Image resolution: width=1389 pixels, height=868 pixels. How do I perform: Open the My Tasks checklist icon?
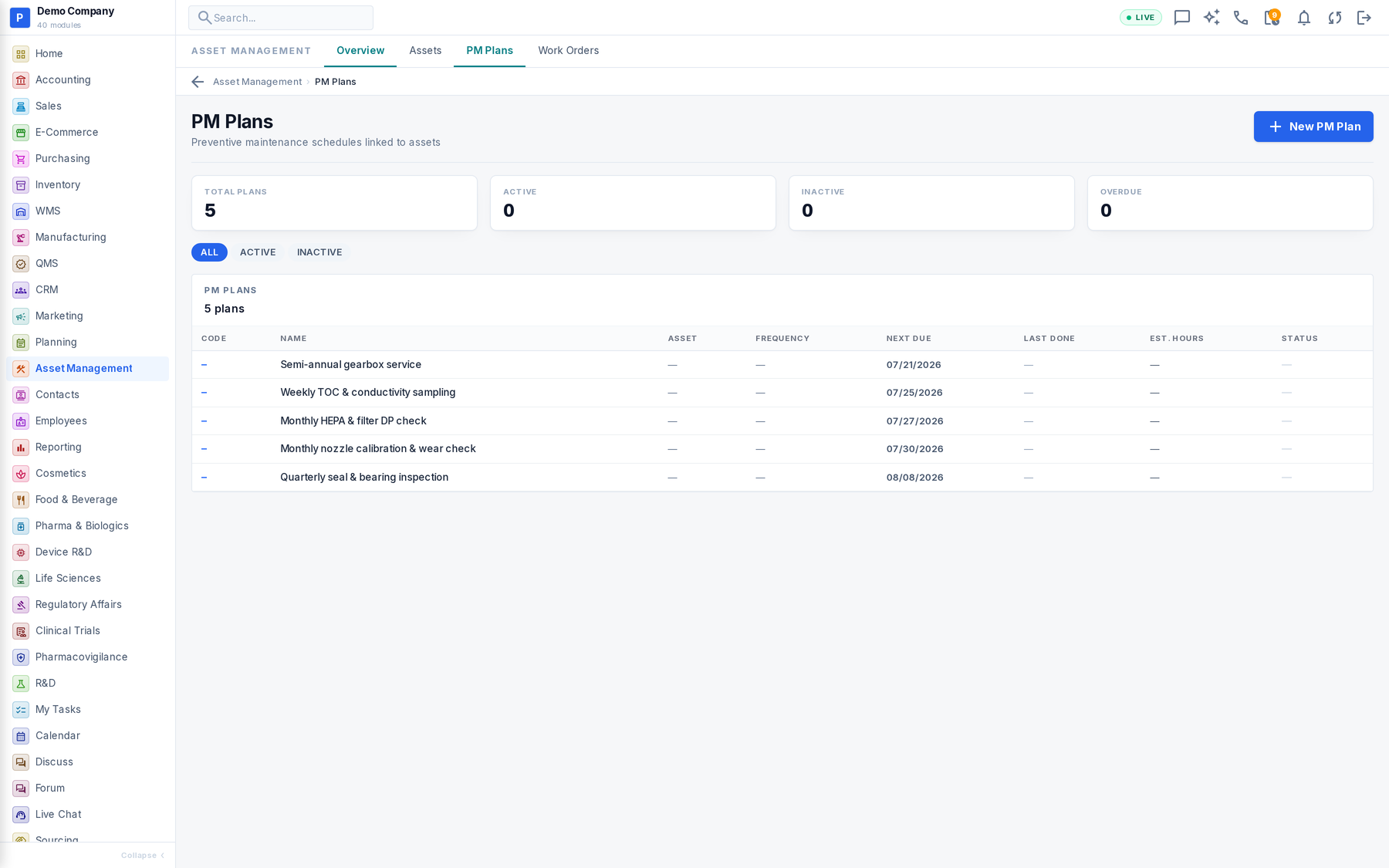[x=21, y=710]
